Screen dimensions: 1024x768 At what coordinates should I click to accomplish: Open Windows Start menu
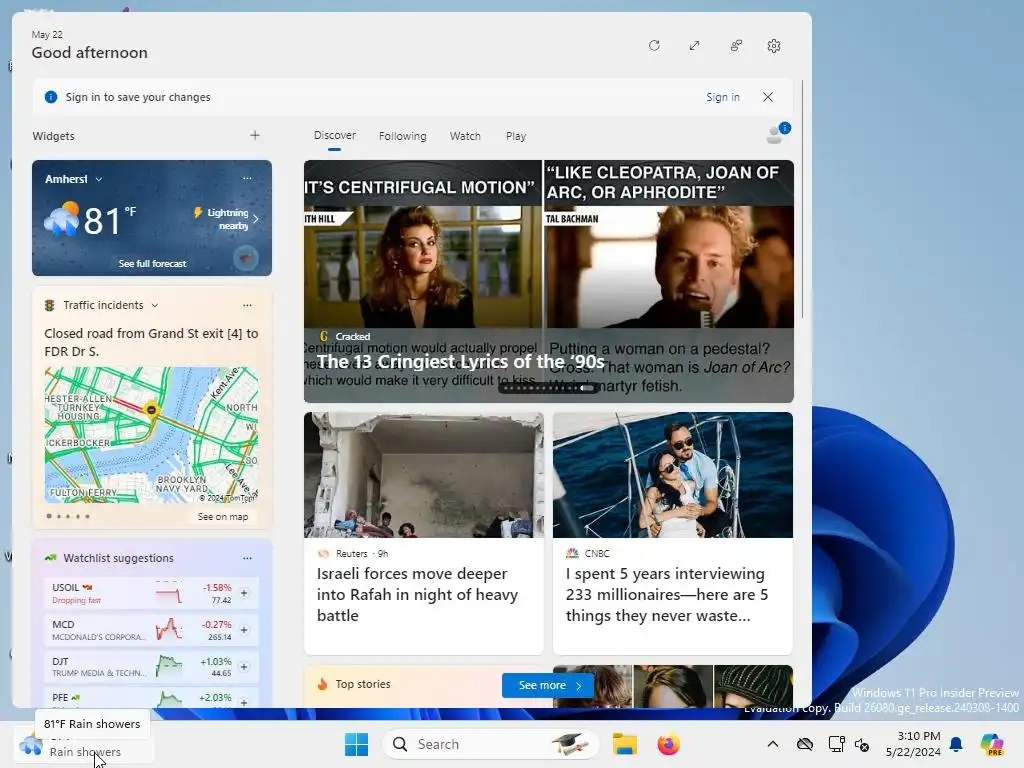357,744
